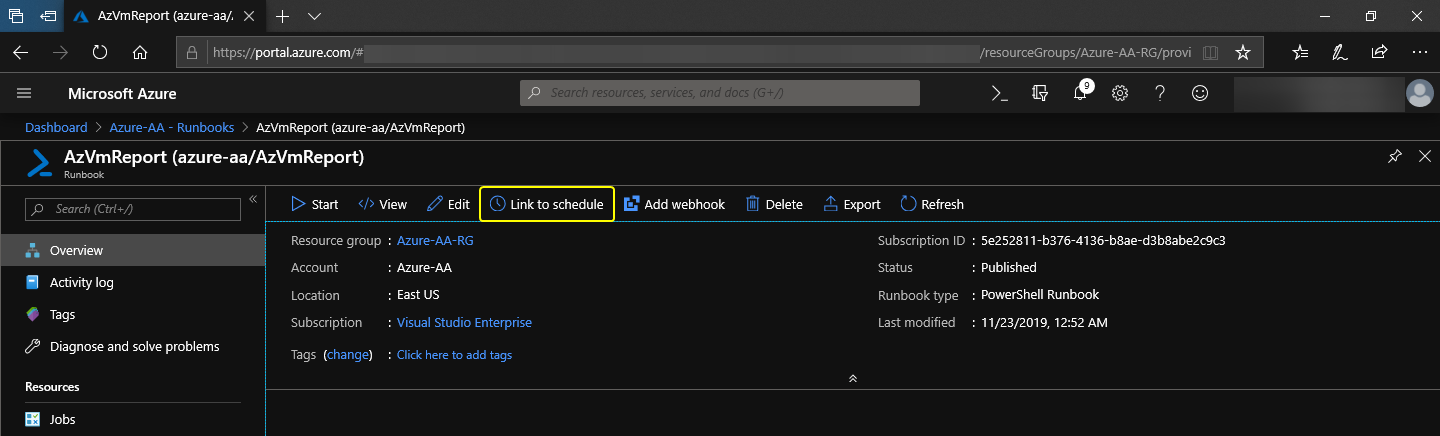1440x436 pixels.
Task: Start the AzVmReport runbook
Action: (315, 204)
